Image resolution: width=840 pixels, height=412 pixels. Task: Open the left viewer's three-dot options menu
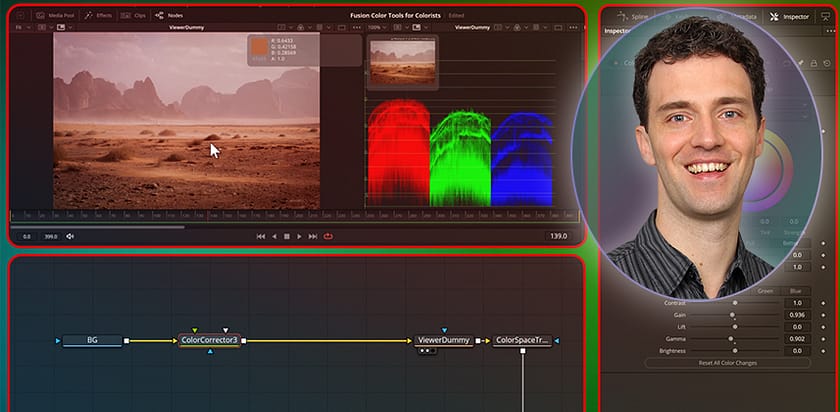357,27
